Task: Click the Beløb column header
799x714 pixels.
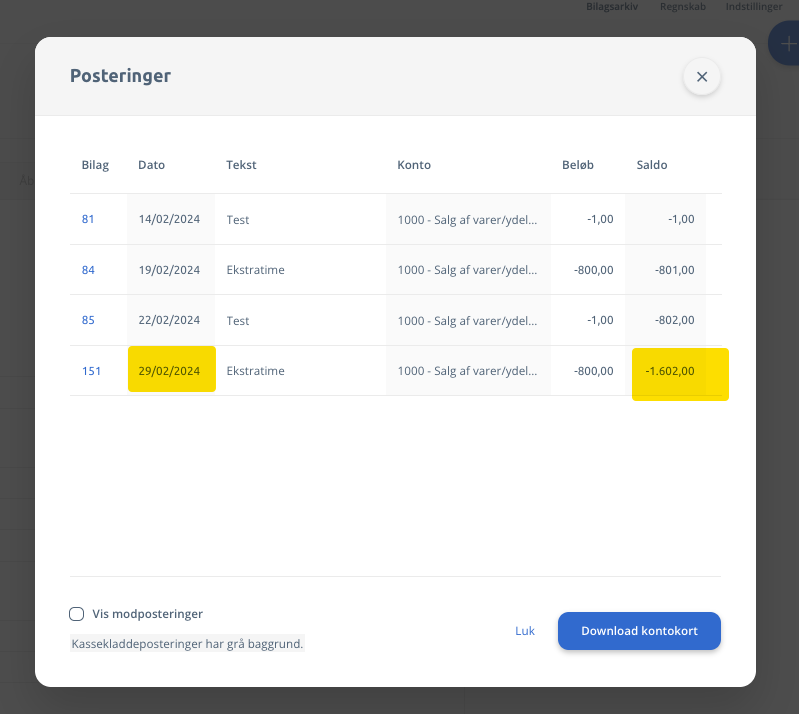Action: click(578, 165)
